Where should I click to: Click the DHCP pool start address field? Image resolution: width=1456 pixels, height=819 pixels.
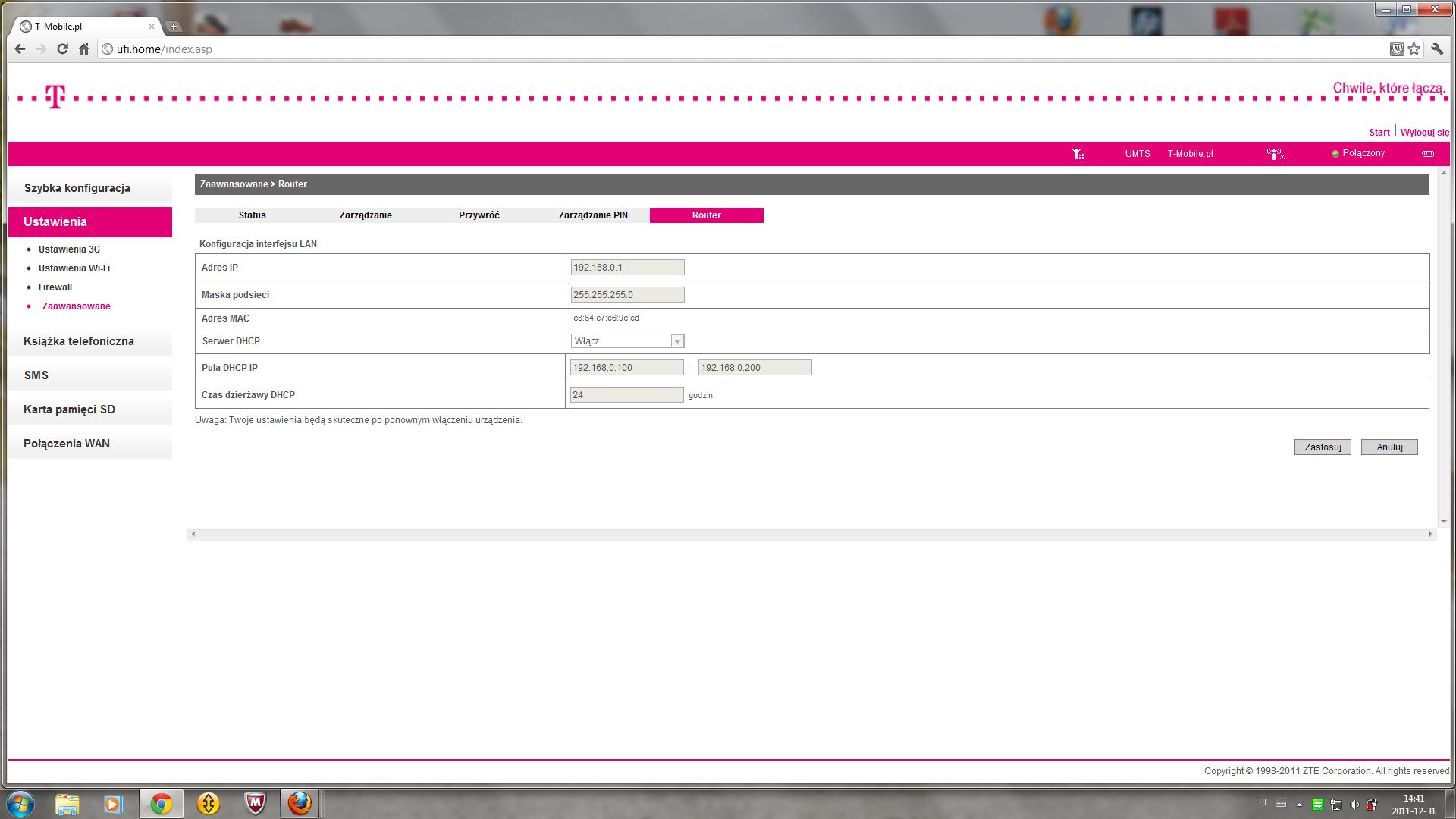point(627,368)
